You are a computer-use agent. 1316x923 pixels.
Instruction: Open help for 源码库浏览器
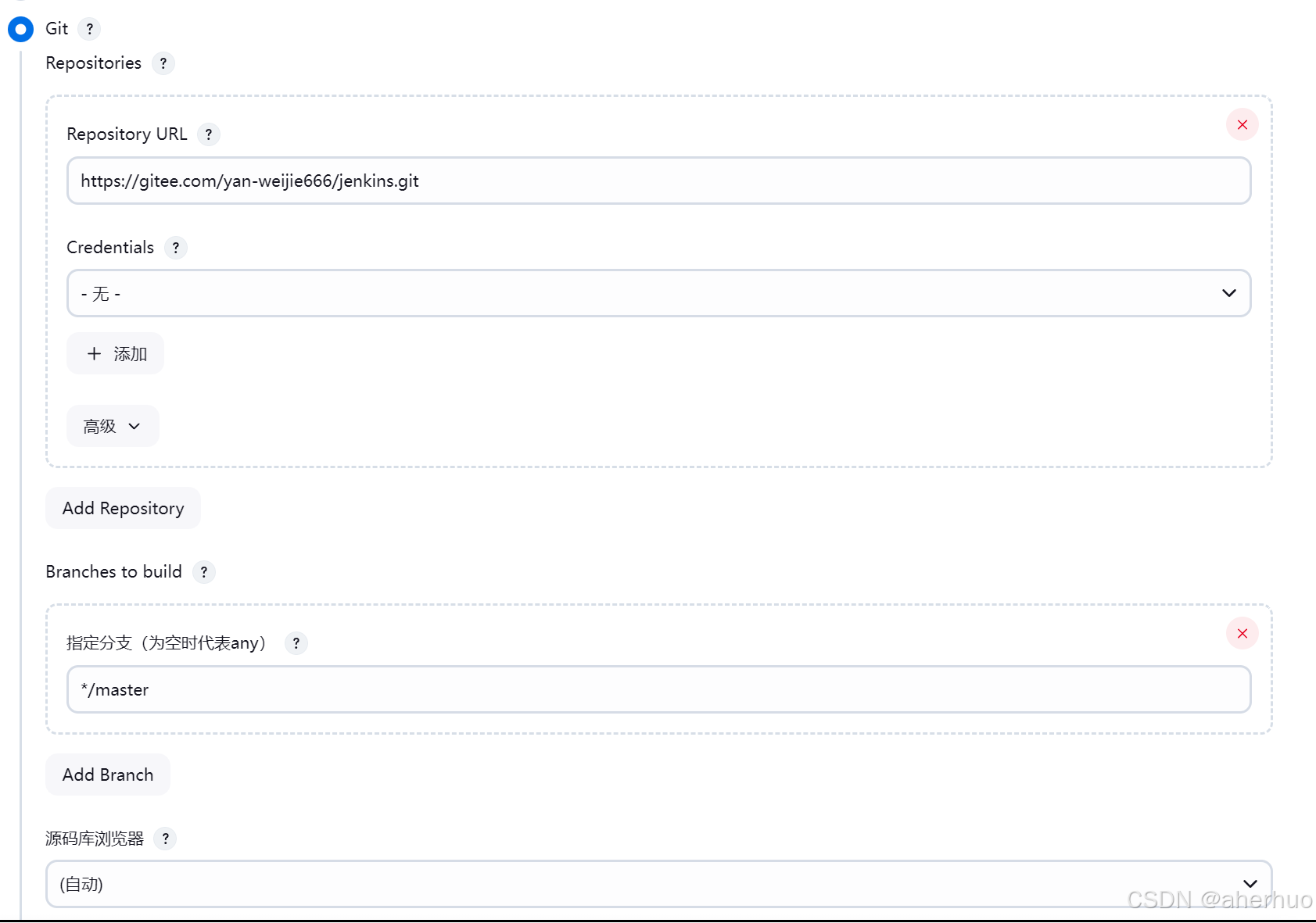point(165,839)
